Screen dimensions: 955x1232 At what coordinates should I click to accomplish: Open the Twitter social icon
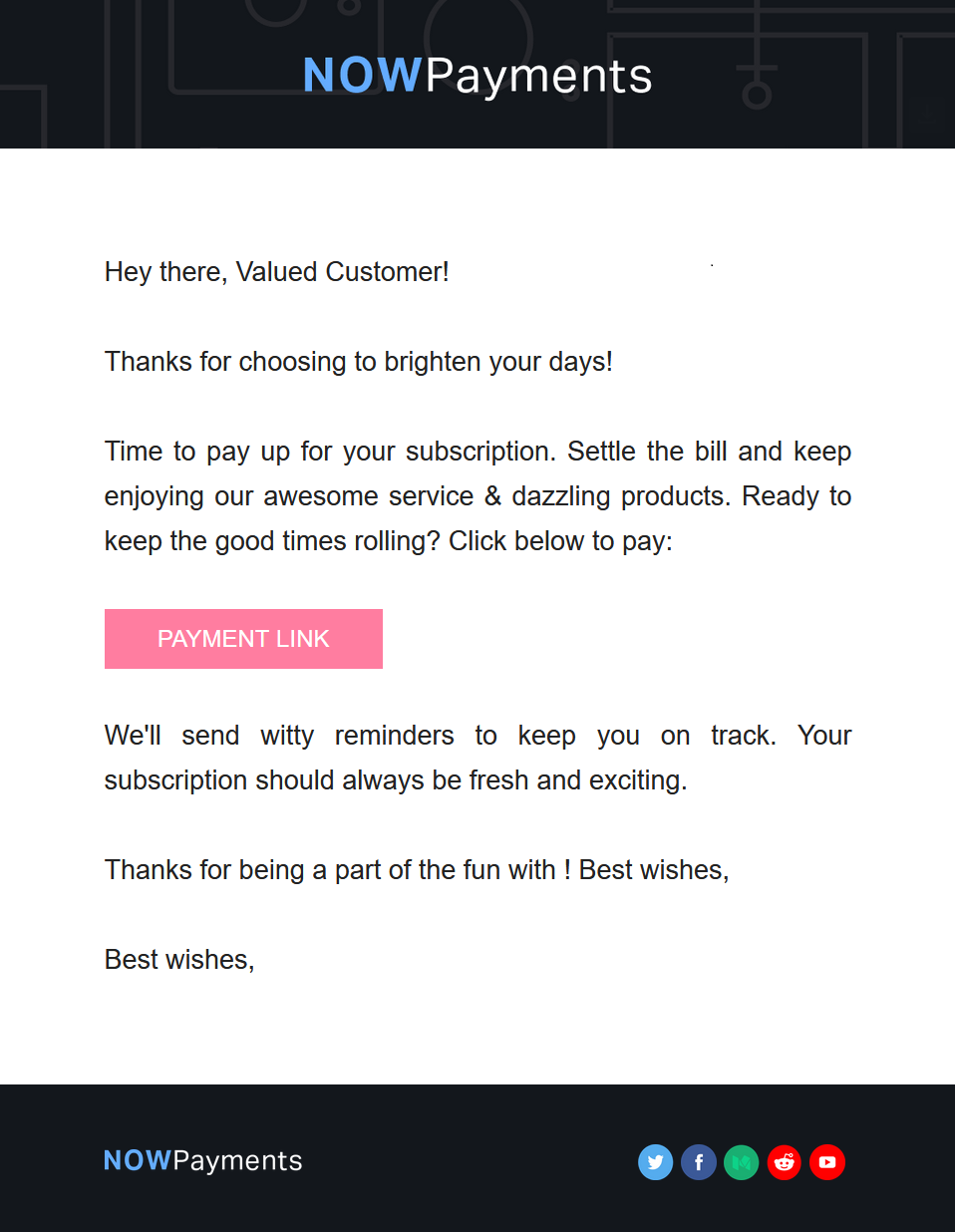coord(655,1162)
